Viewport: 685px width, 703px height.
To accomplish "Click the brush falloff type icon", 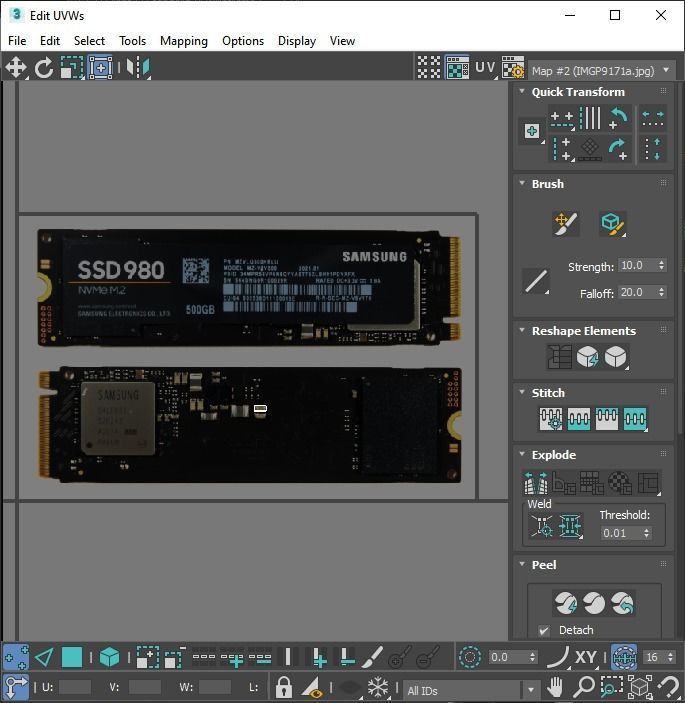I will [536, 282].
